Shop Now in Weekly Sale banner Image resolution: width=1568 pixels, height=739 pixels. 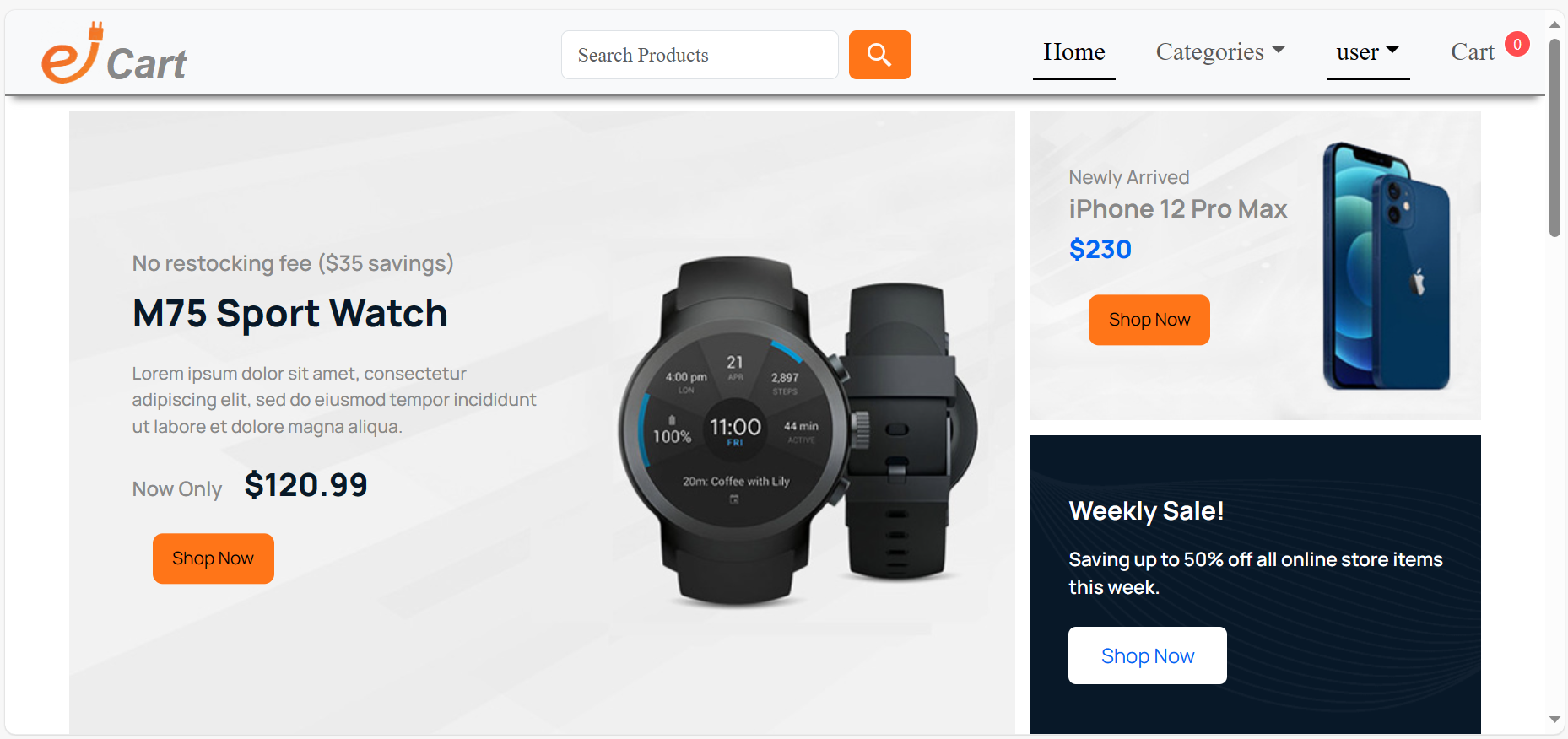tap(1148, 655)
